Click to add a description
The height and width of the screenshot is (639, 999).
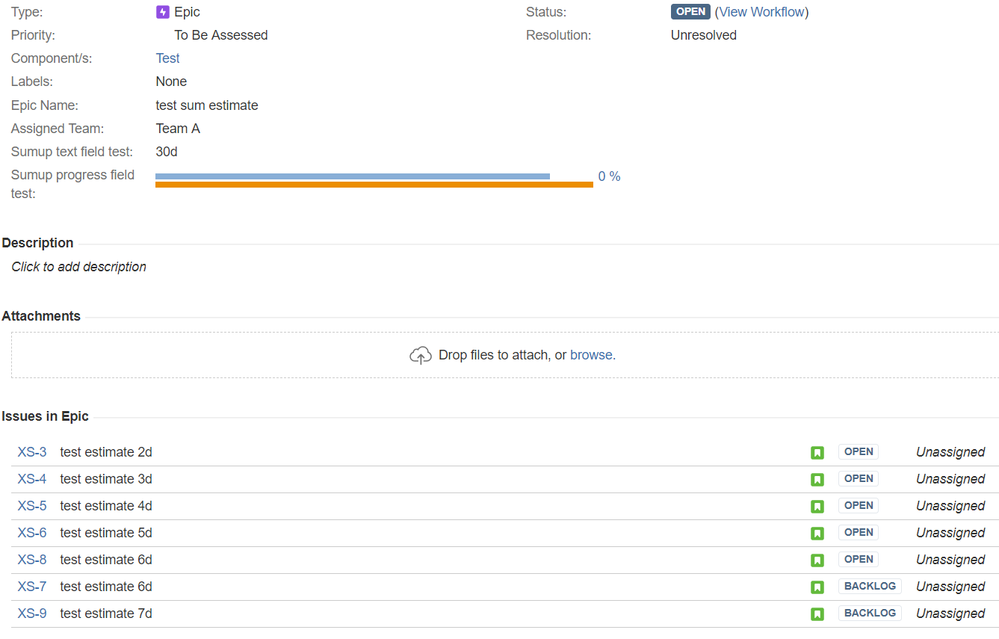click(78, 267)
